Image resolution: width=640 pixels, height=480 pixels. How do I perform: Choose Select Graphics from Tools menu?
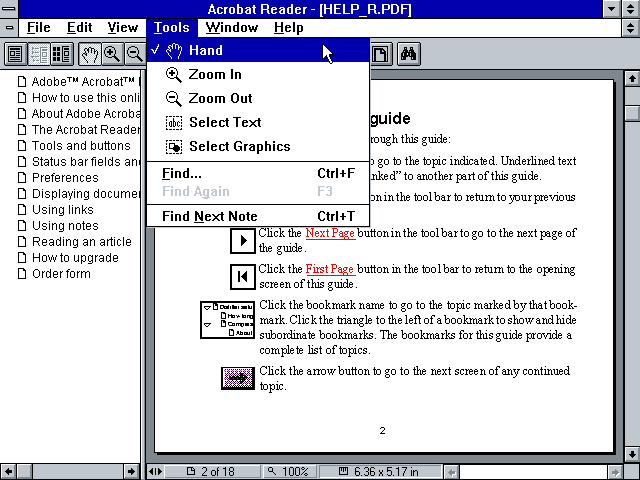258,147
